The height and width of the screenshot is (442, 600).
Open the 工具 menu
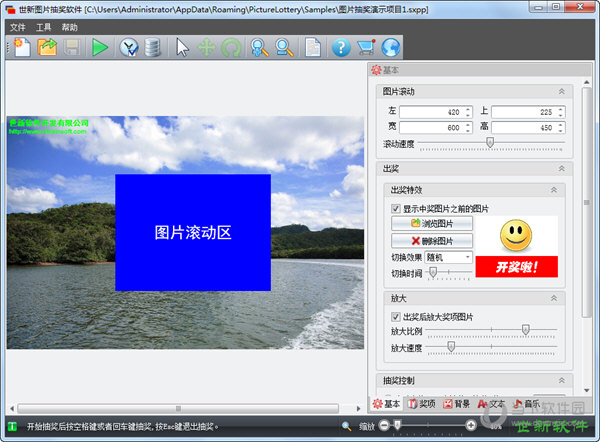45,27
